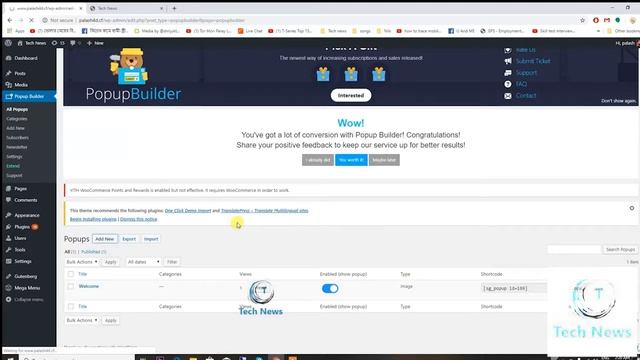Open Subscribers under Popup Builder
640x360 pixels.
pyautogui.click(x=18, y=138)
